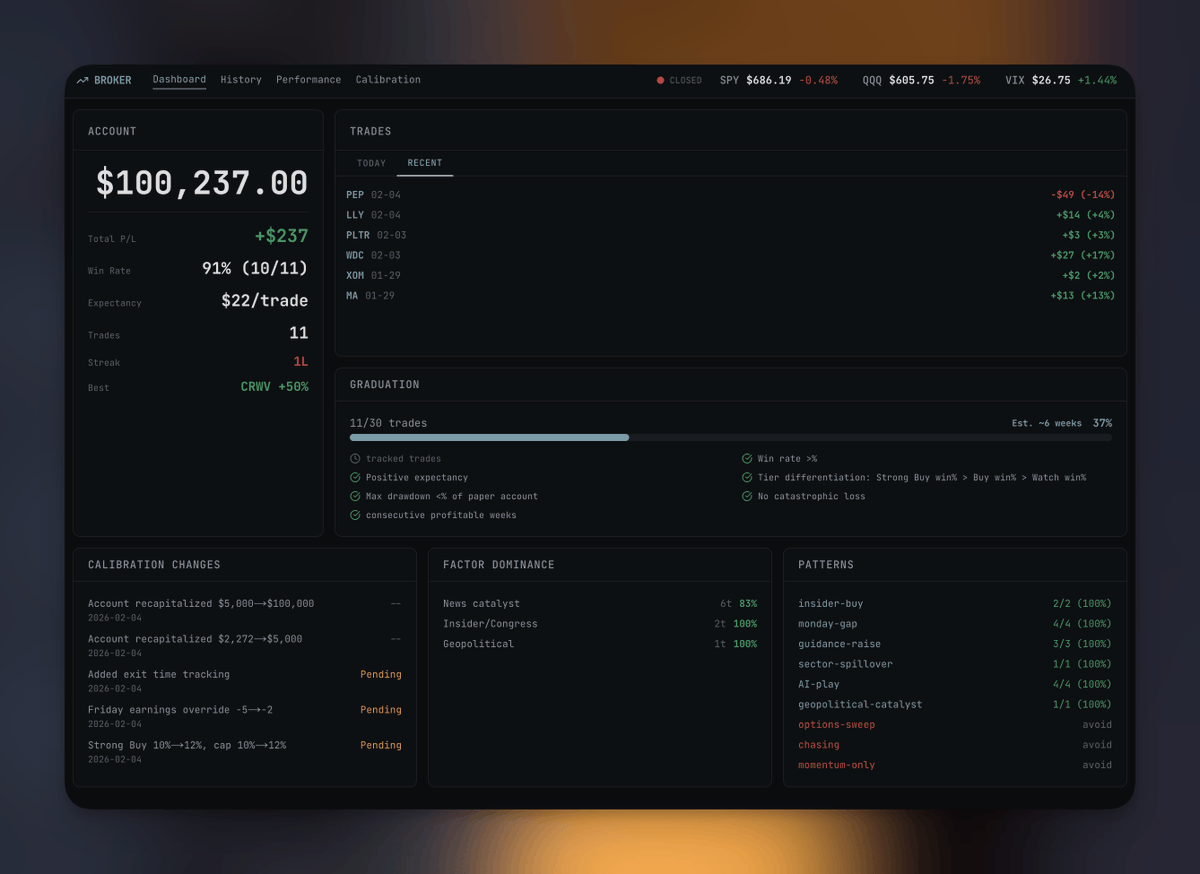Image resolution: width=1200 pixels, height=874 pixels.
Task: Select the PEP 02-04 trade row
Action: point(730,195)
